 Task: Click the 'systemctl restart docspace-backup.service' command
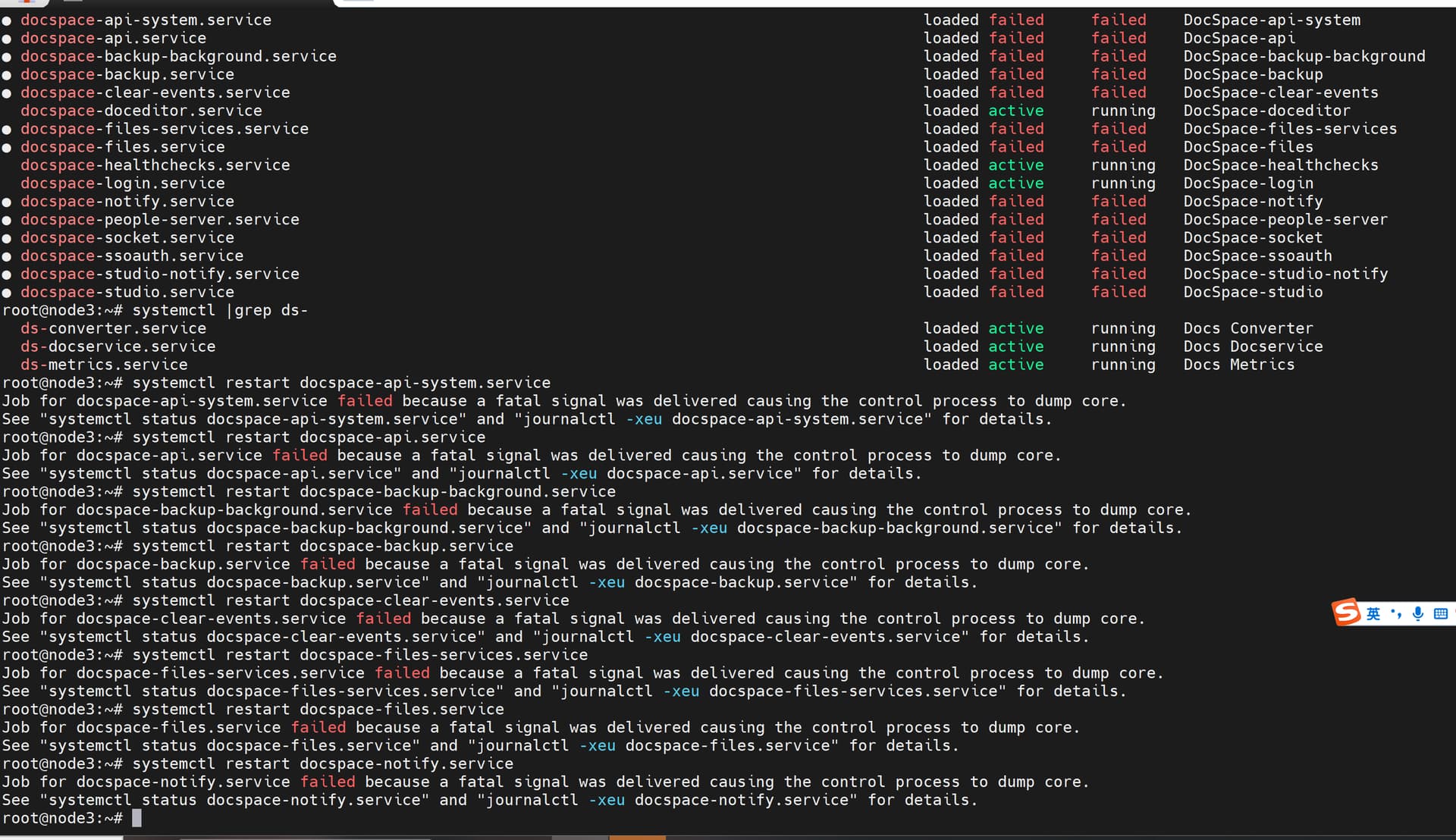pos(323,547)
